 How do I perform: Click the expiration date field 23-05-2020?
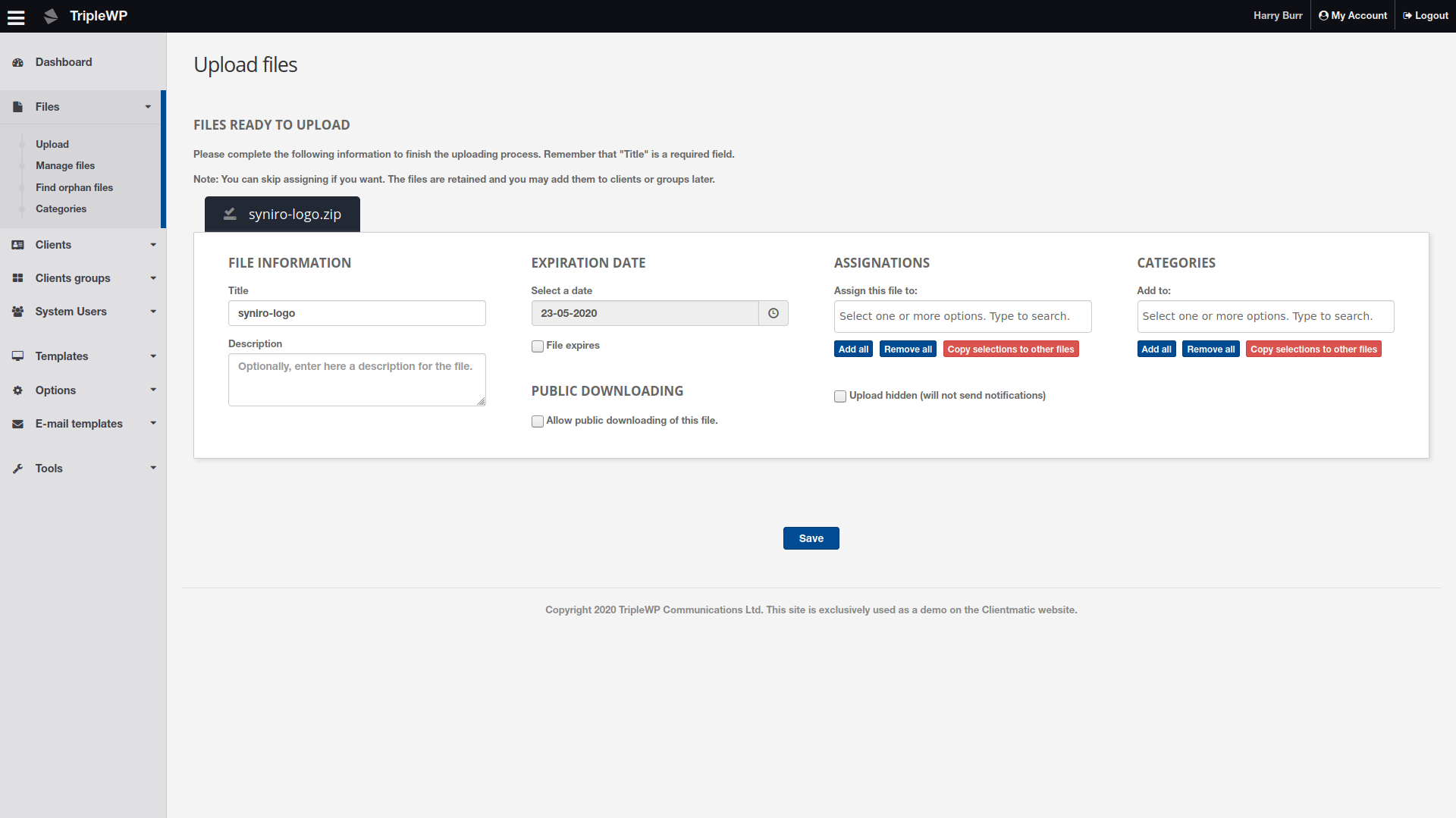645,313
